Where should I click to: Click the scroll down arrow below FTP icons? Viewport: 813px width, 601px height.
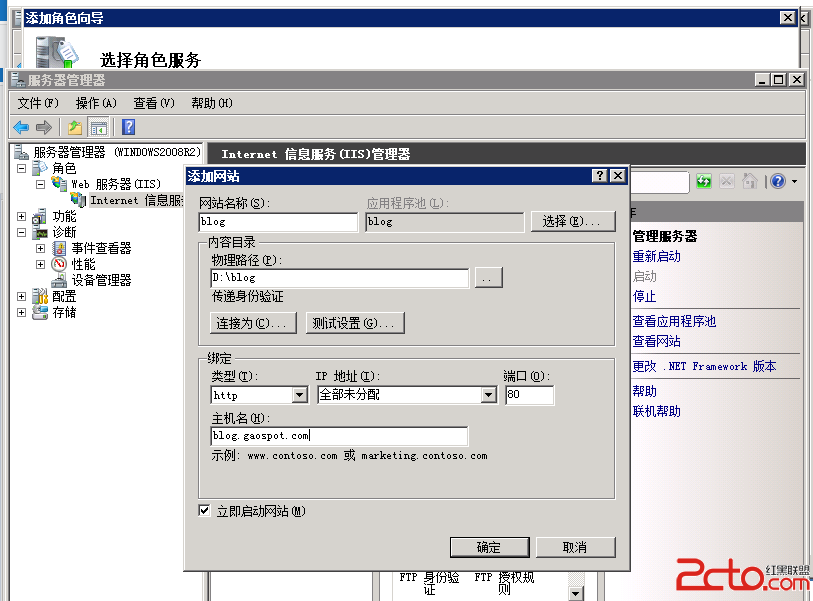(576, 593)
